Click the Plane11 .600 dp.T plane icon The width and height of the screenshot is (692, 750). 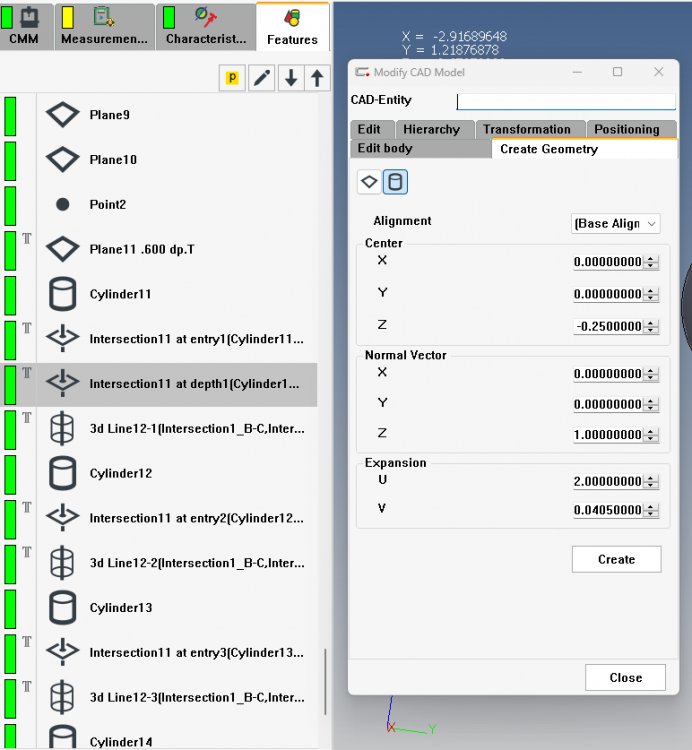click(x=63, y=249)
